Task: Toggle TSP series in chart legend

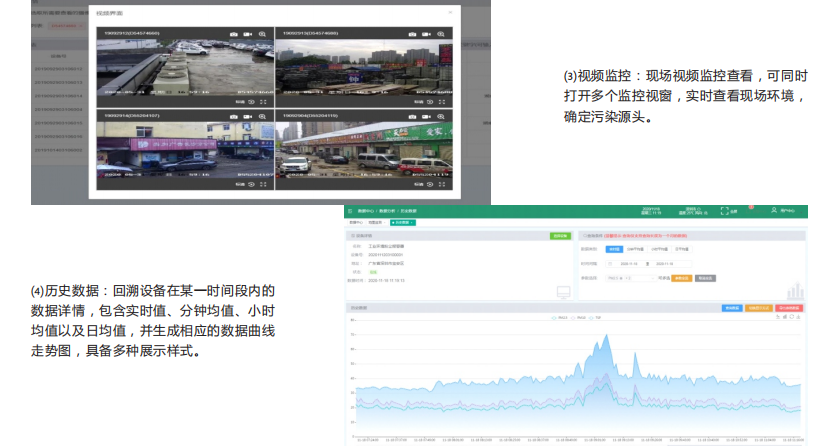Action: 597,316
